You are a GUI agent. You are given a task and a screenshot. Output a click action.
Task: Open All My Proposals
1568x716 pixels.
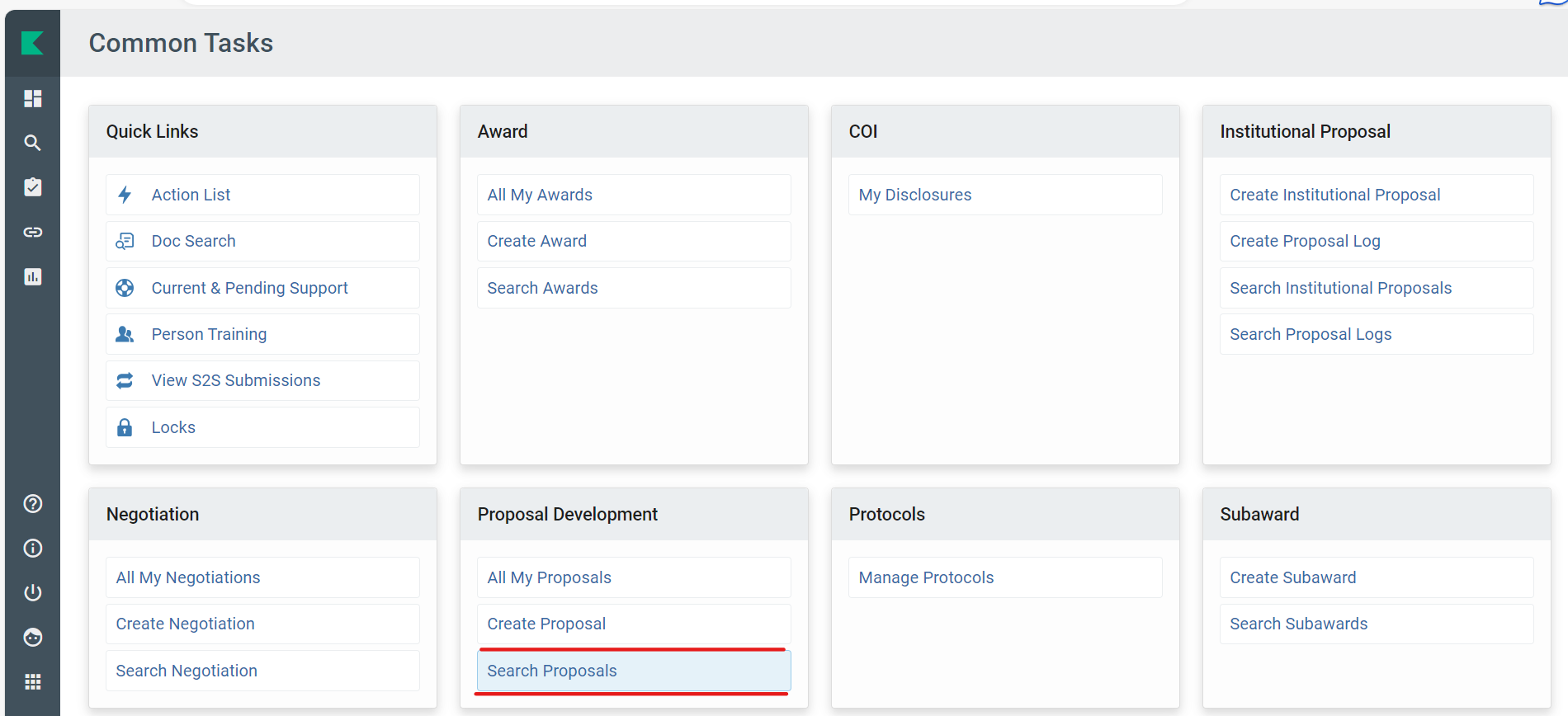(x=634, y=577)
